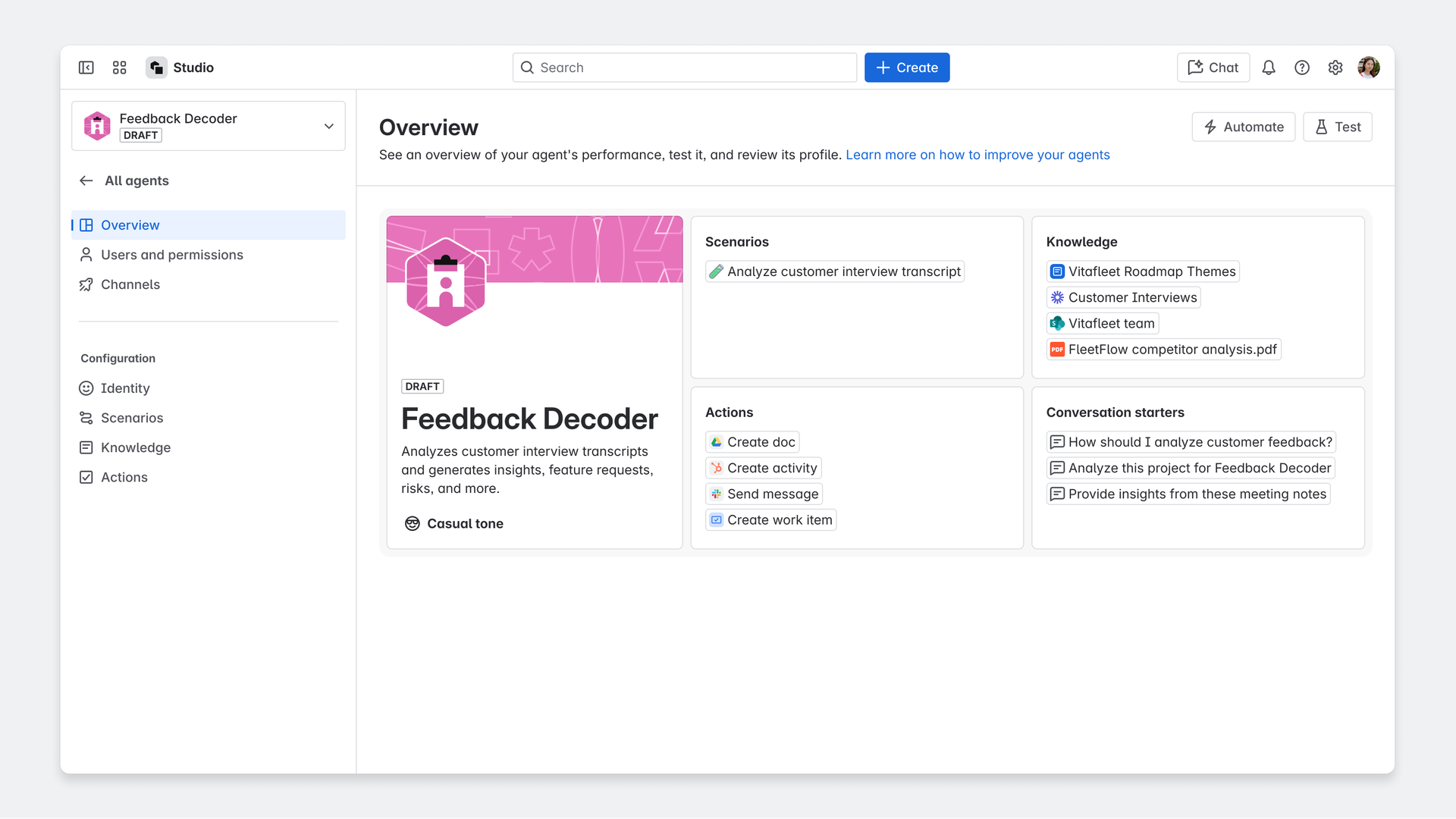The height and width of the screenshot is (819, 1456).
Task: Select 'Analyze this project for Feedback Decoder' starter
Action: coord(1191,468)
